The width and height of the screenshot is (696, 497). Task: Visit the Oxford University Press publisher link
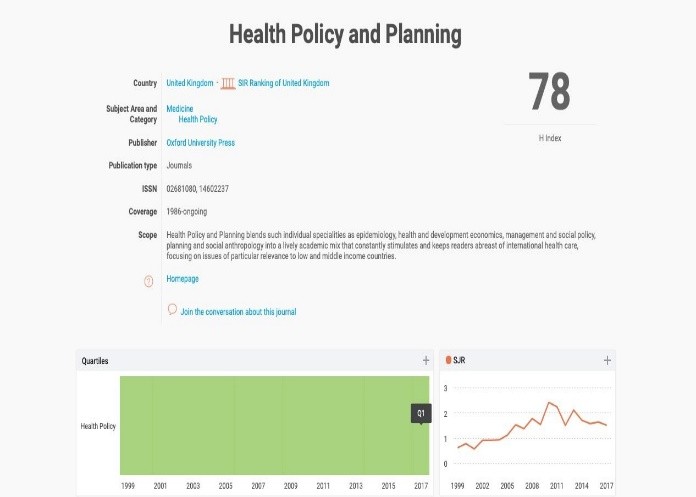coord(200,143)
